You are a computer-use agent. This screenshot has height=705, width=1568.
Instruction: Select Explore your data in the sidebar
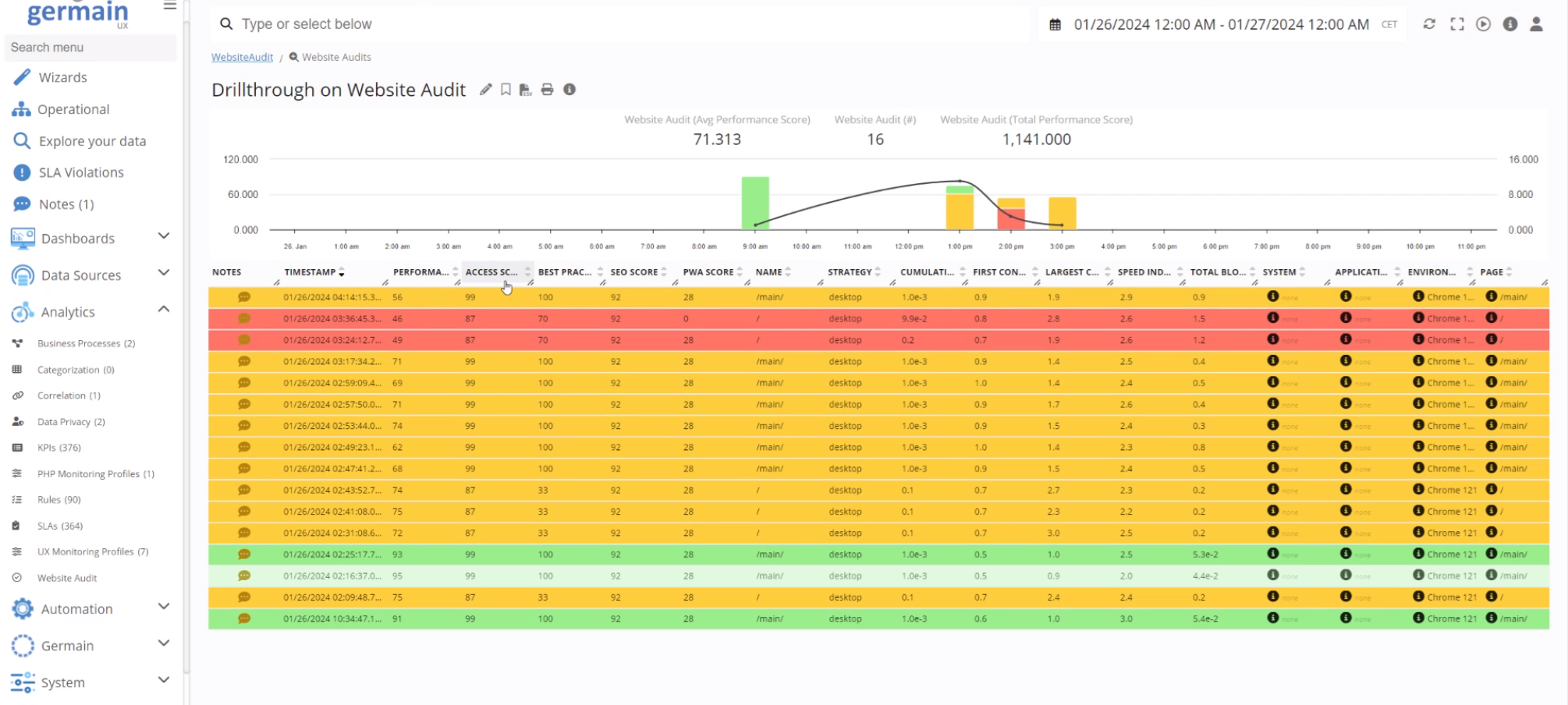[91, 140]
